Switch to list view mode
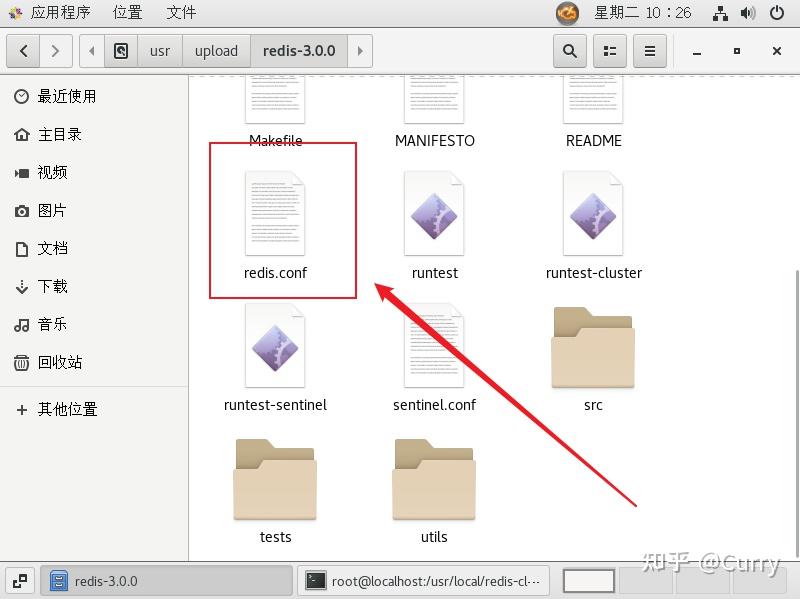This screenshot has height=599, width=800. click(x=610, y=51)
